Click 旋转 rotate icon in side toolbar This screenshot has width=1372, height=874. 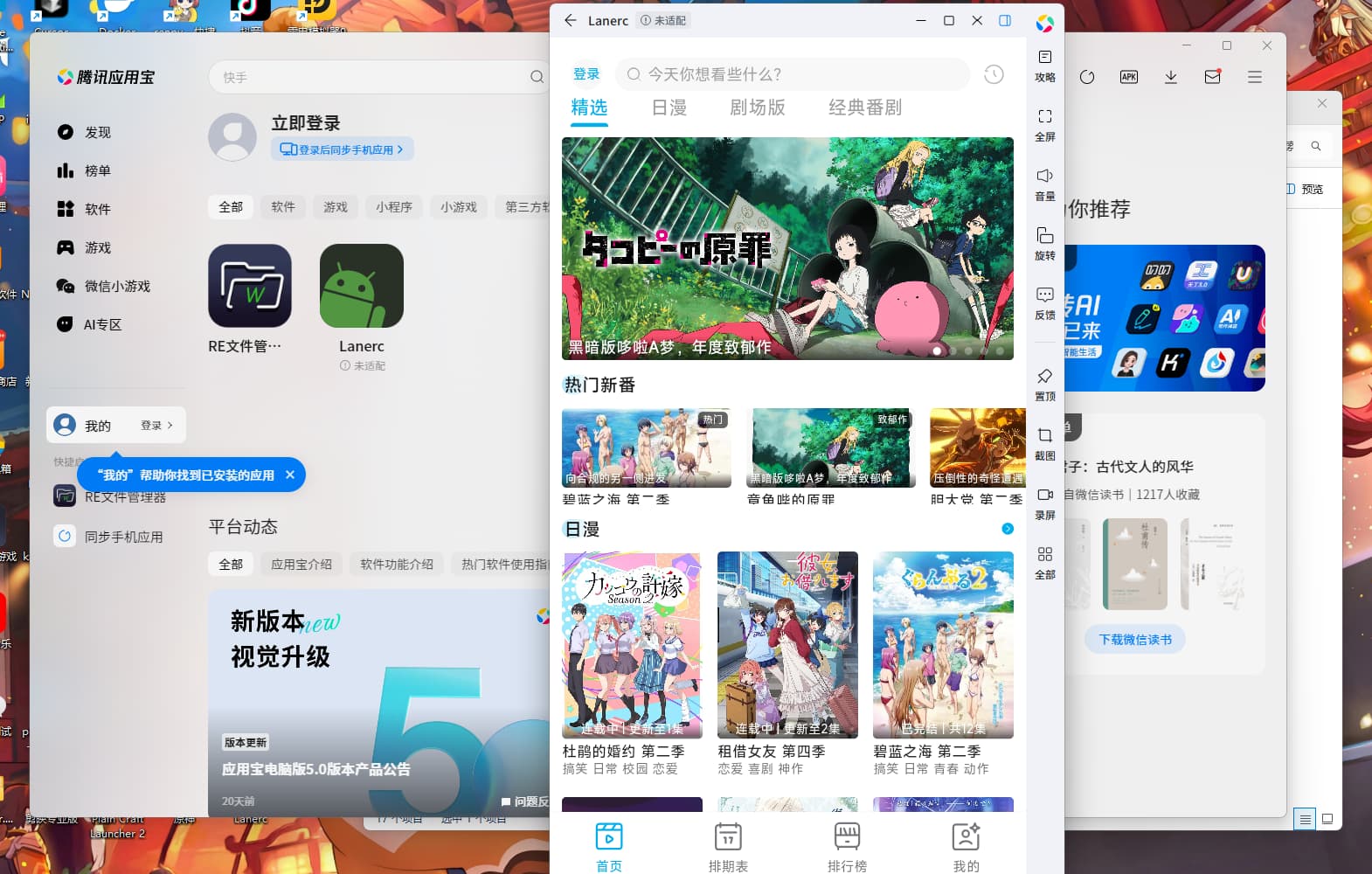[x=1044, y=244]
